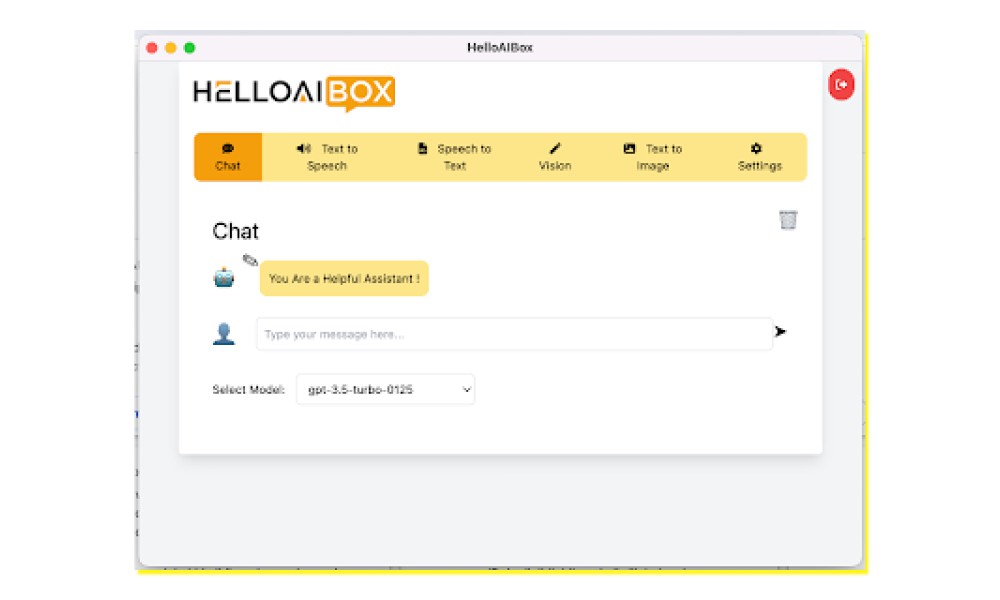Screen dimensions: 1000x600
Task: Click the 'Select Model:' label
Action: coord(249,390)
